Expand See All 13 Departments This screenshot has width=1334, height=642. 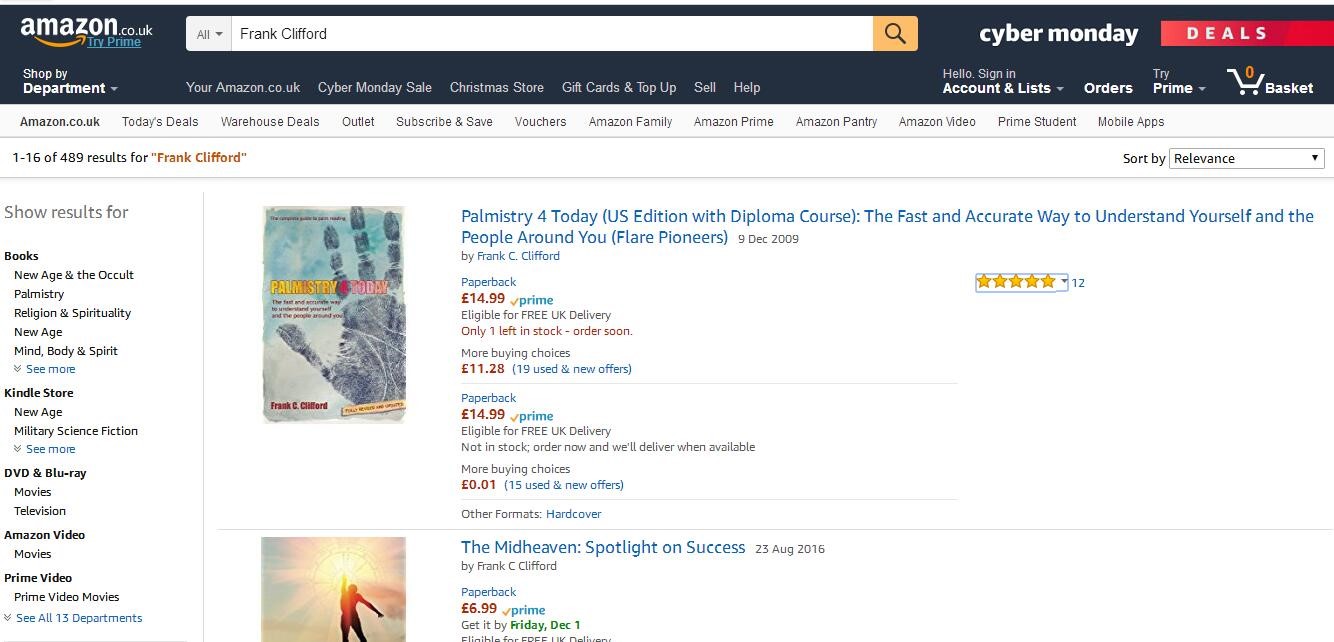[78, 618]
